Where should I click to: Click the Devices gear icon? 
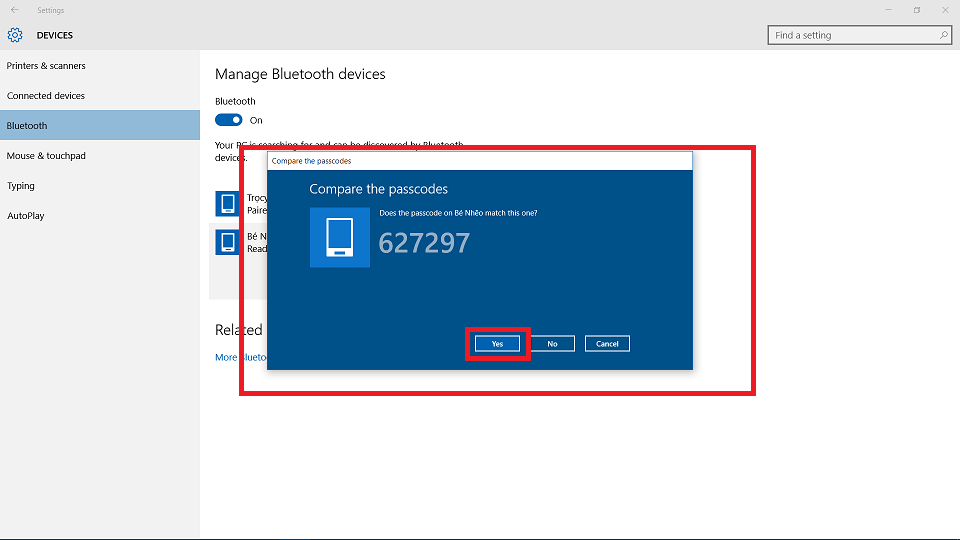click(x=15, y=35)
